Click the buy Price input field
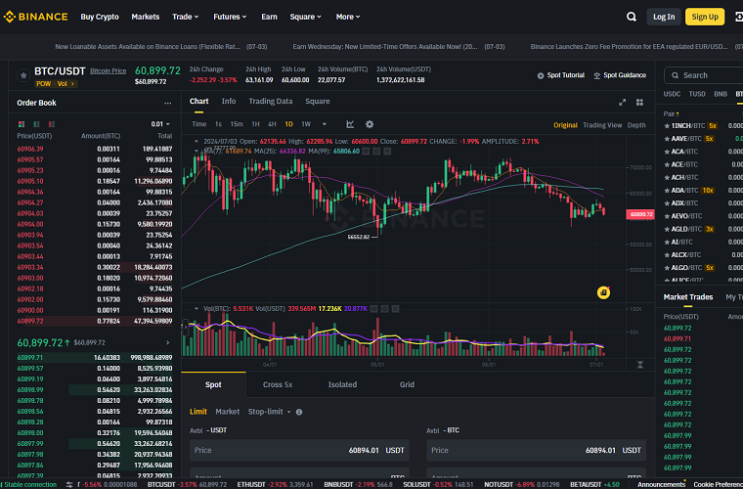Image resolution: width=743 pixels, height=489 pixels. 299,450
